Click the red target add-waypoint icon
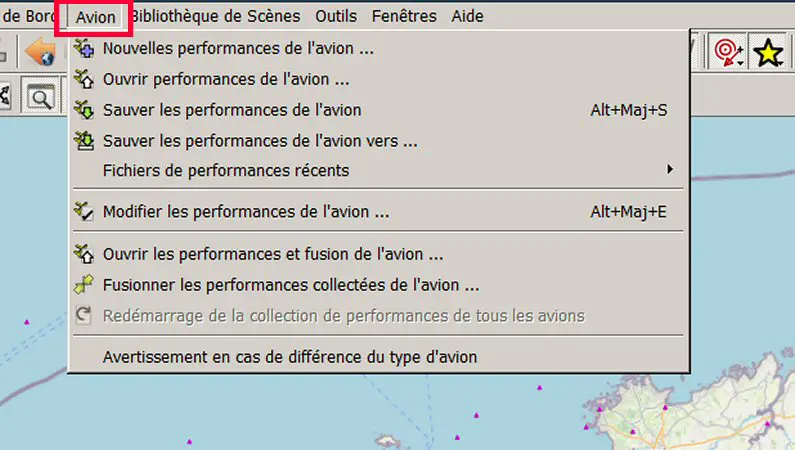The width and height of the screenshot is (795, 450). point(725,52)
